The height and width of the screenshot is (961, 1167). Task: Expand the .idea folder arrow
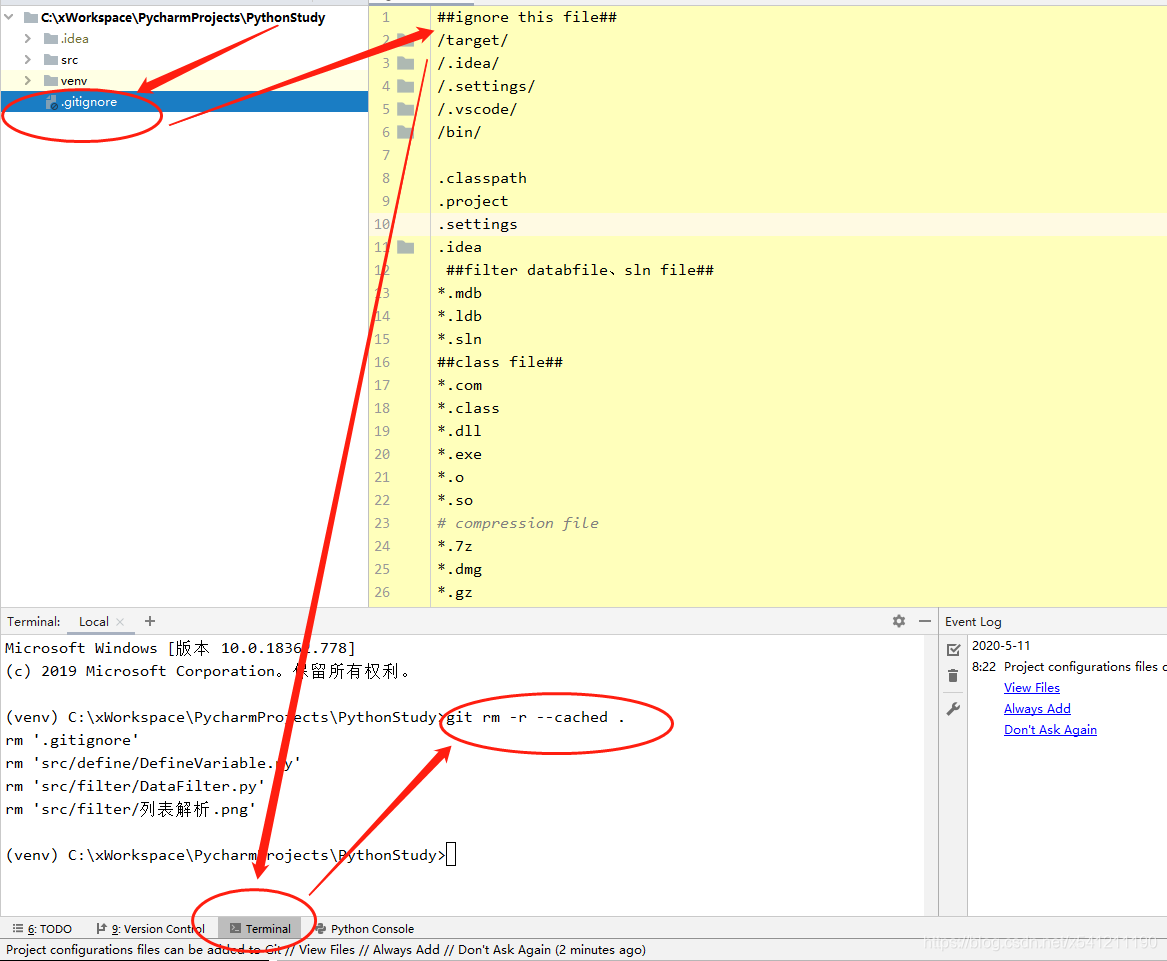point(28,38)
